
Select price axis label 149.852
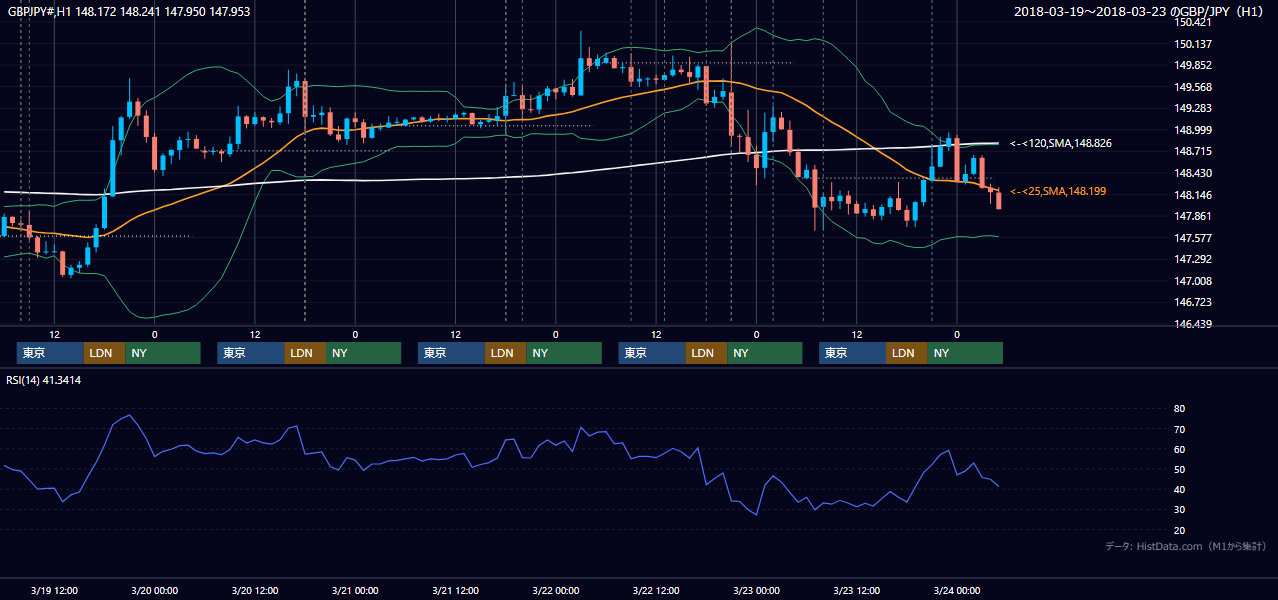point(1193,65)
